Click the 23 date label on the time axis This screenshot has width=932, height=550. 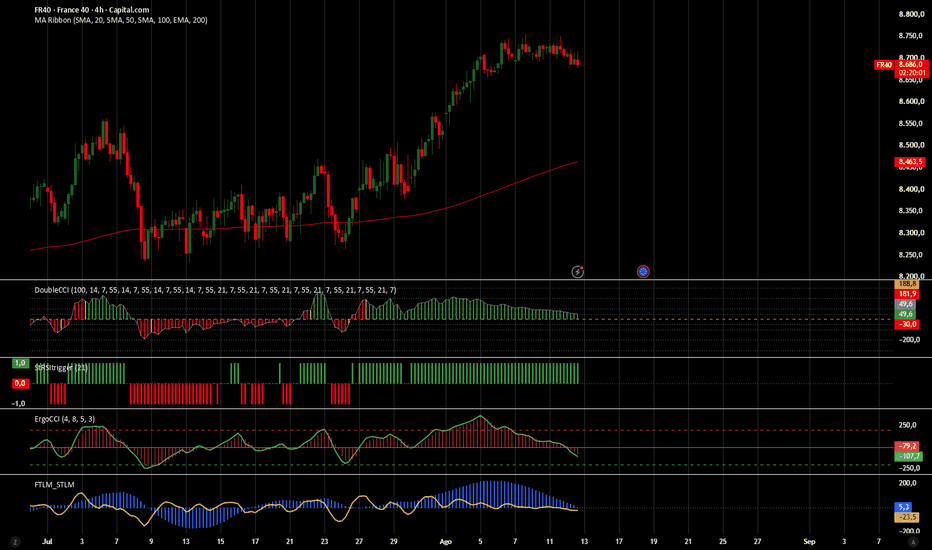(324, 542)
